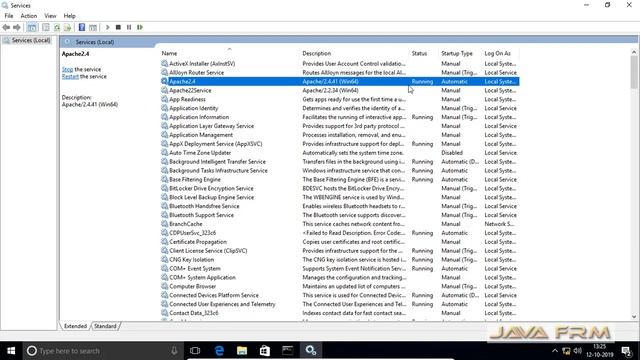Select Background Tasks Infrastructure Service
Image resolution: width=640 pixels, height=360 pixels.
(340, 171)
